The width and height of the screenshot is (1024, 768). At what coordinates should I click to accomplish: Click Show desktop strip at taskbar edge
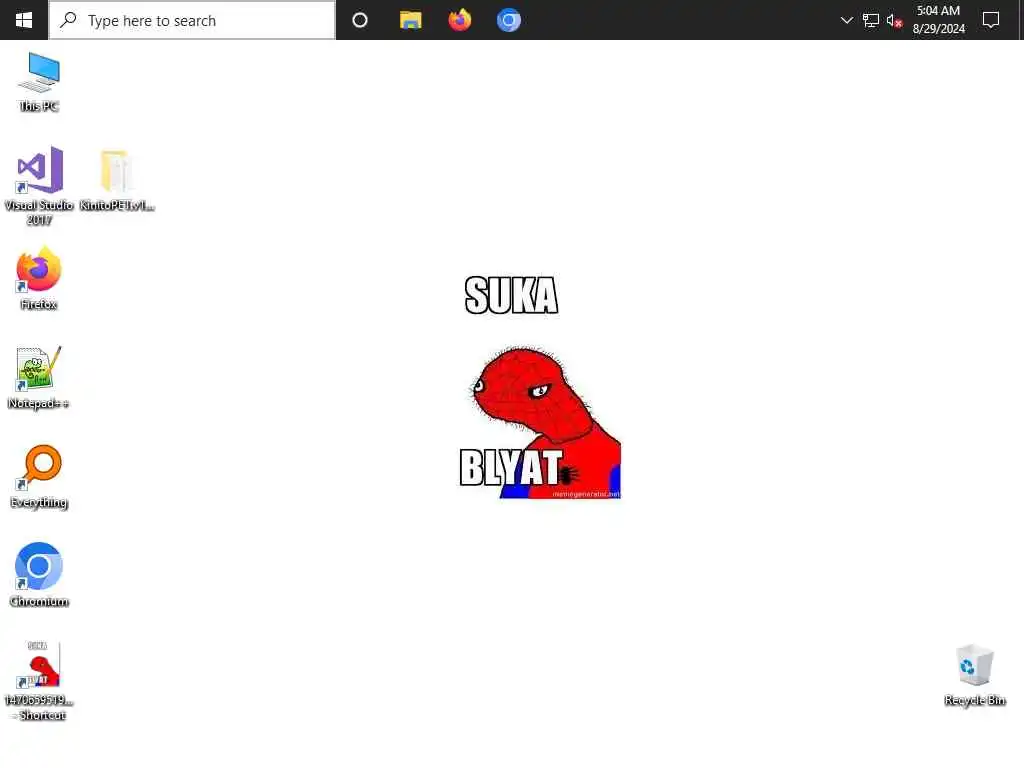pyautogui.click(x=1021, y=20)
